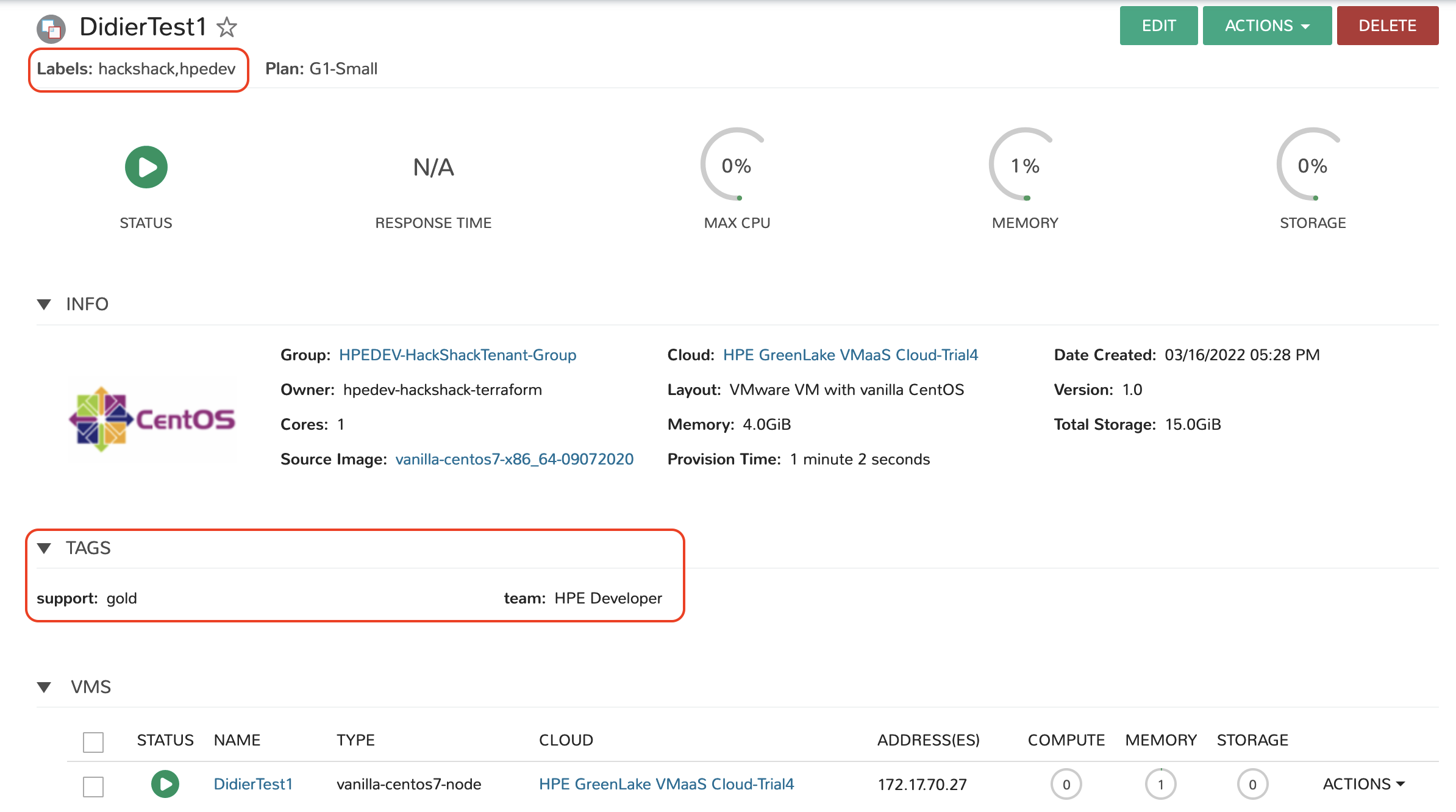Viewport: 1456px width, 812px height.
Task: Click the running status icon in DidierTest1 VM row
Action: (x=165, y=784)
